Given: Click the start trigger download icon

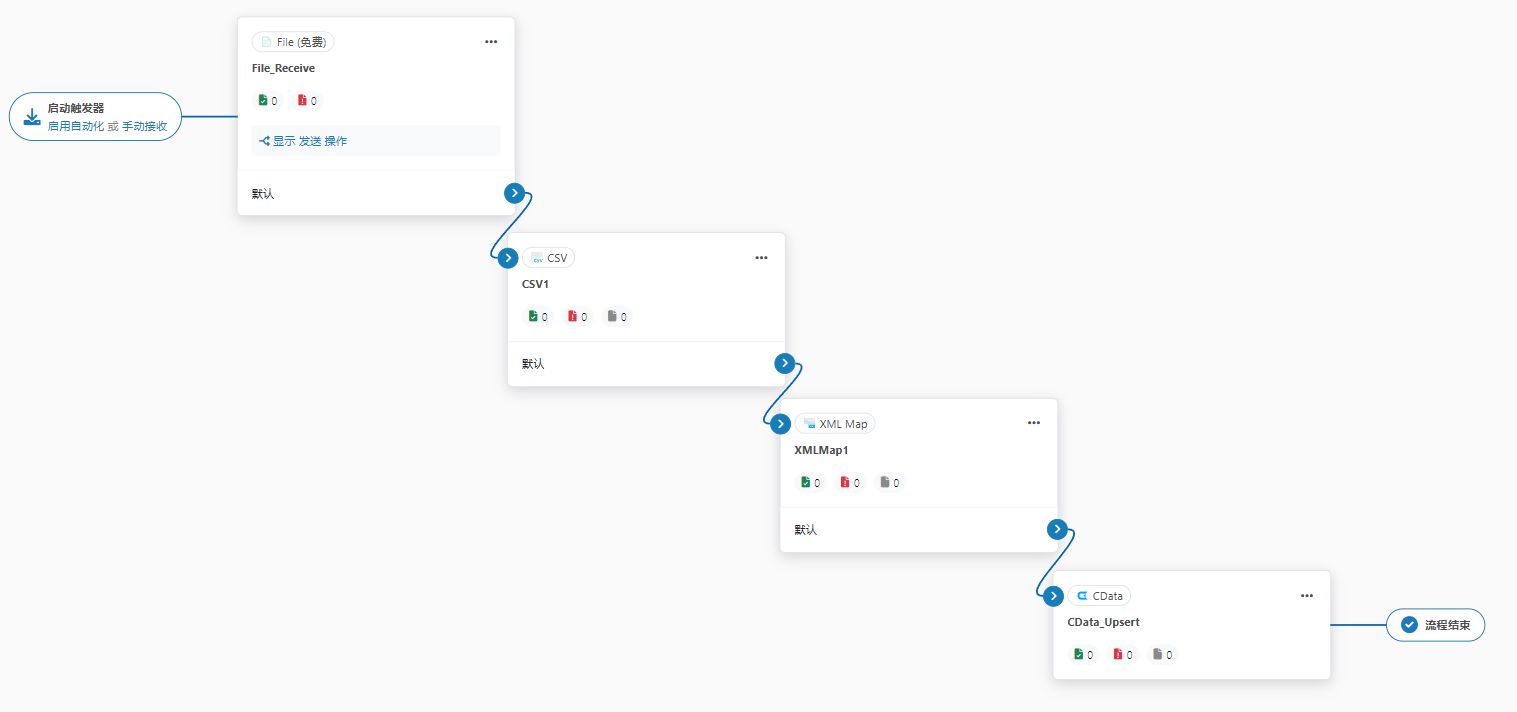Looking at the screenshot, I should 32,117.
